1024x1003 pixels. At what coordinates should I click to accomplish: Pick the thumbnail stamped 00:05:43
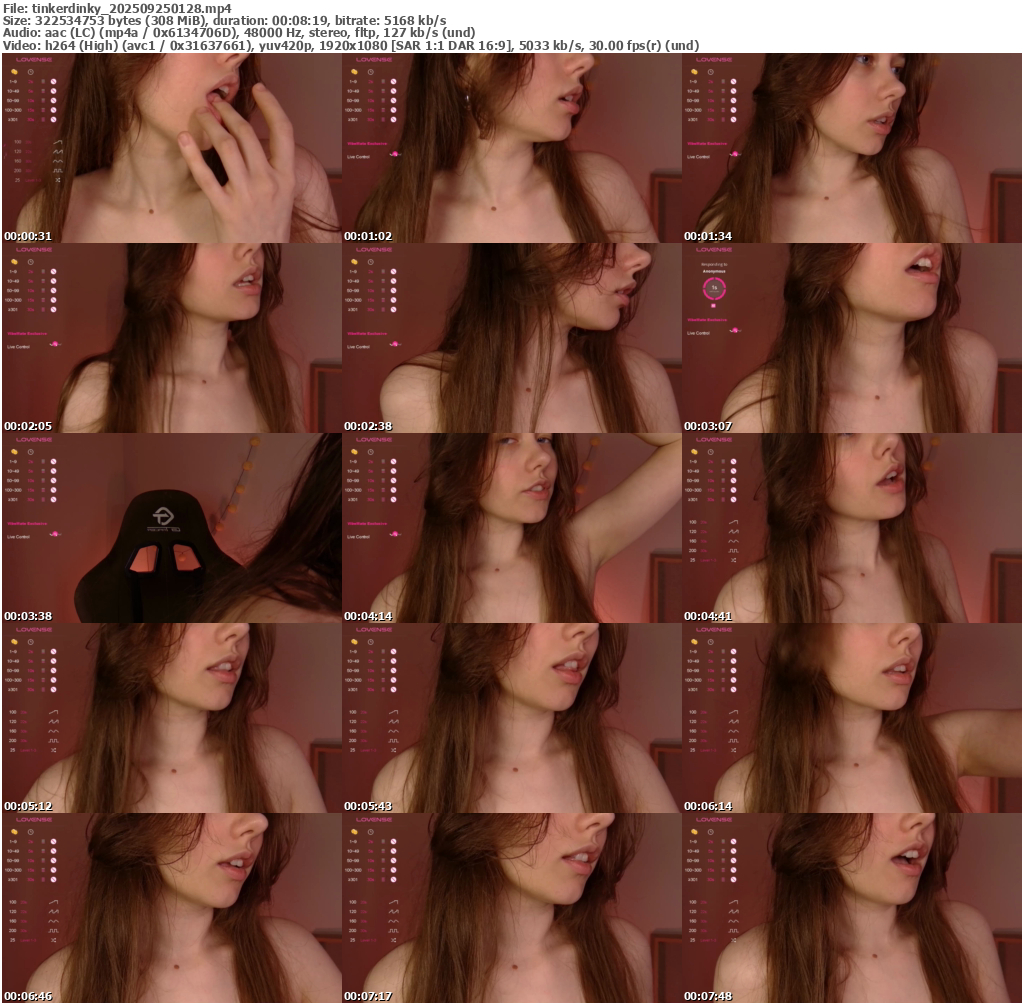coord(512,718)
